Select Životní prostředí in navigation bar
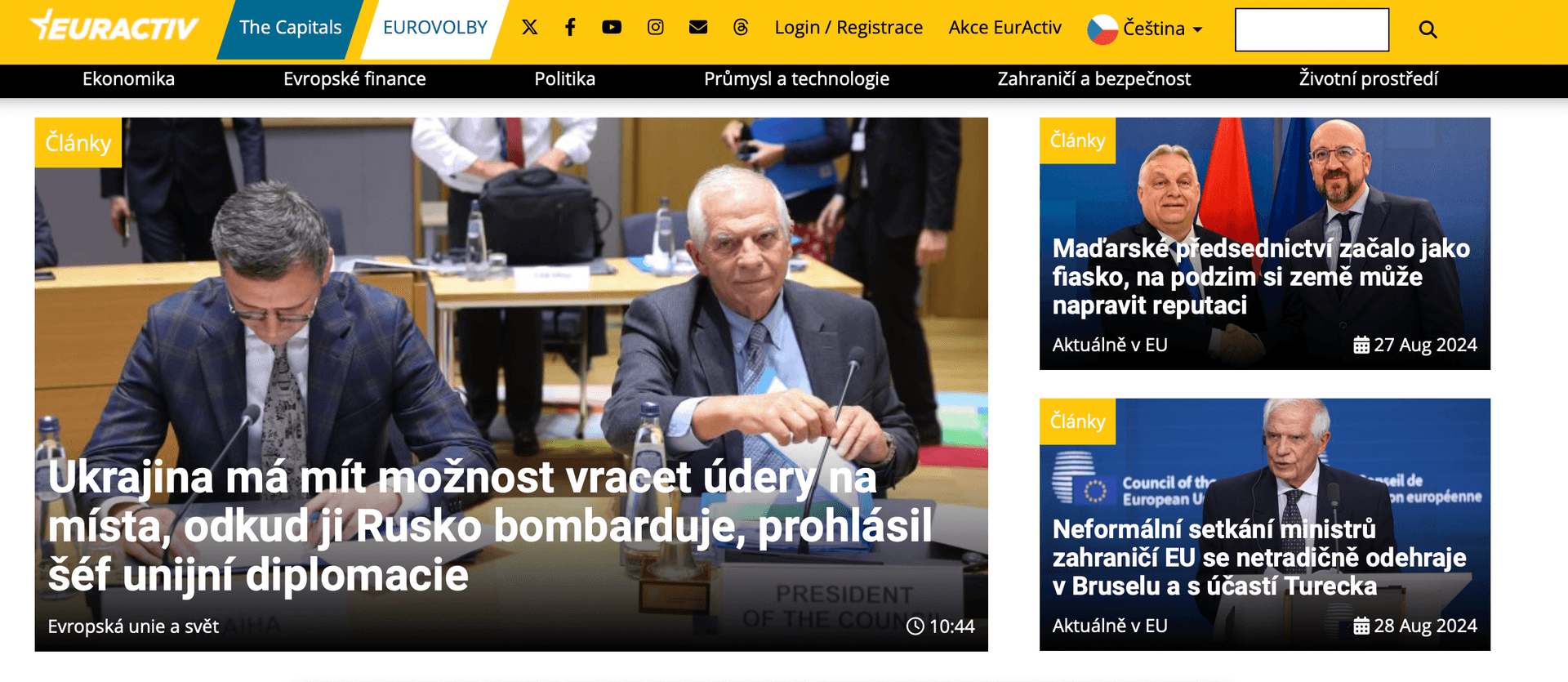Viewport: 1568px width, 682px height. pos(1369,79)
